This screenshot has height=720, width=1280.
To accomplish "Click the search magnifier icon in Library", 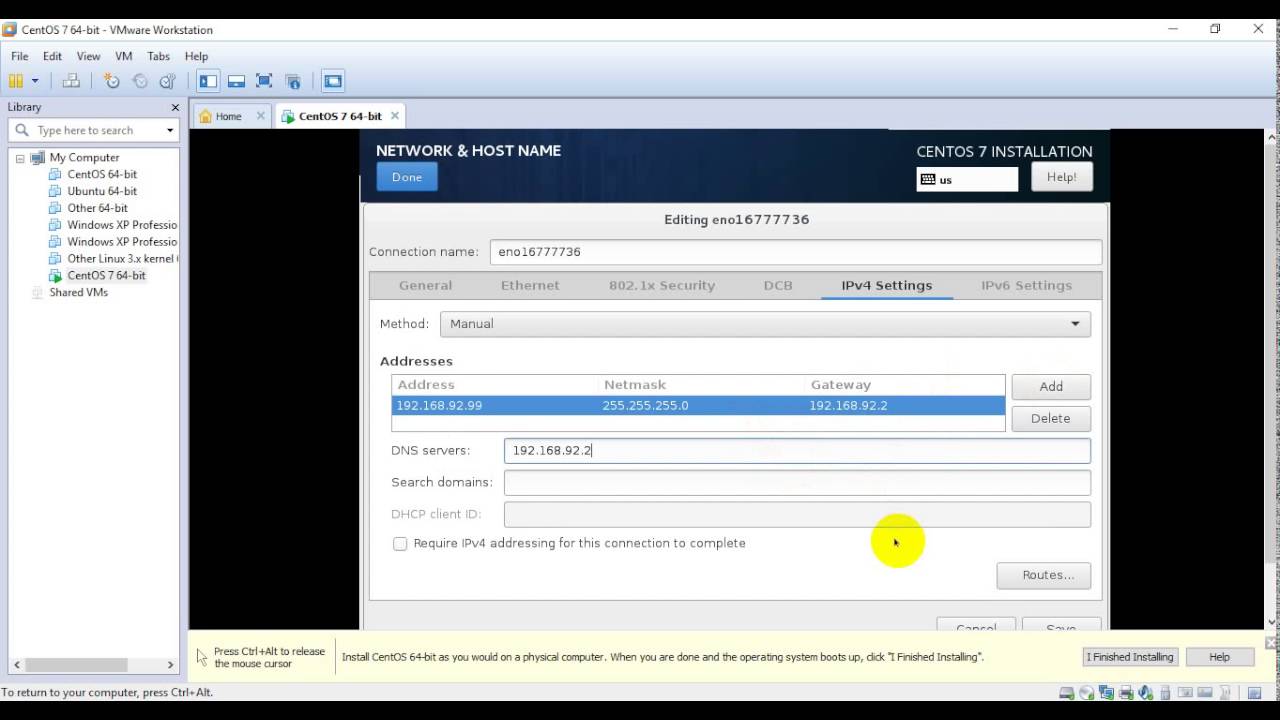I will tap(21, 130).
